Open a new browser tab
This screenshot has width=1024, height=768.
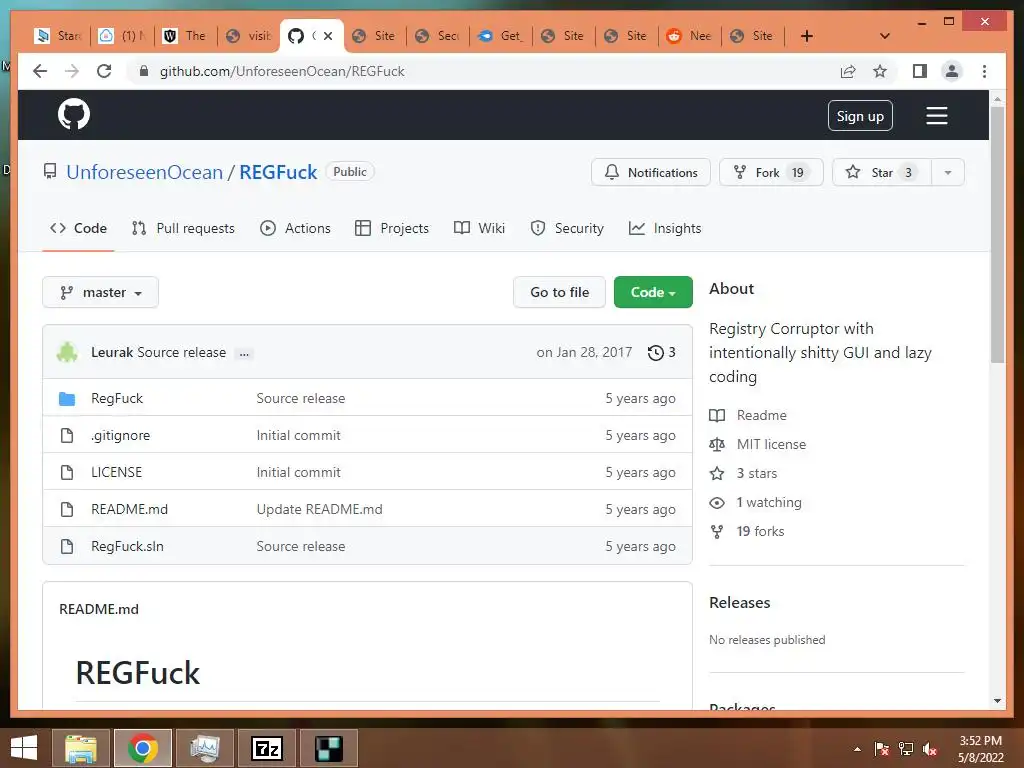pyautogui.click(x=807, y=36)
